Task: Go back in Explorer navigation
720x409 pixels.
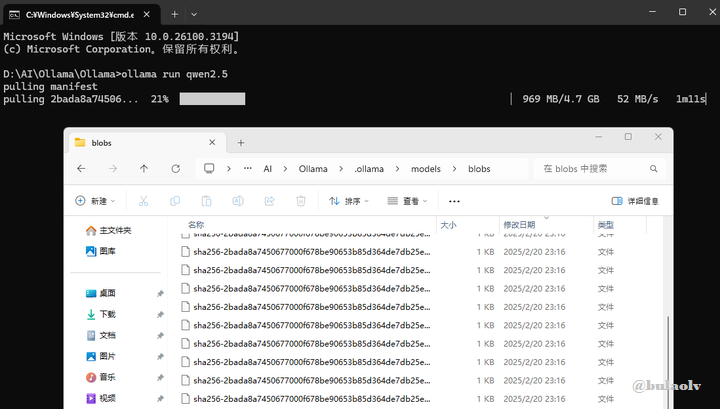Action: pos(81,169)
